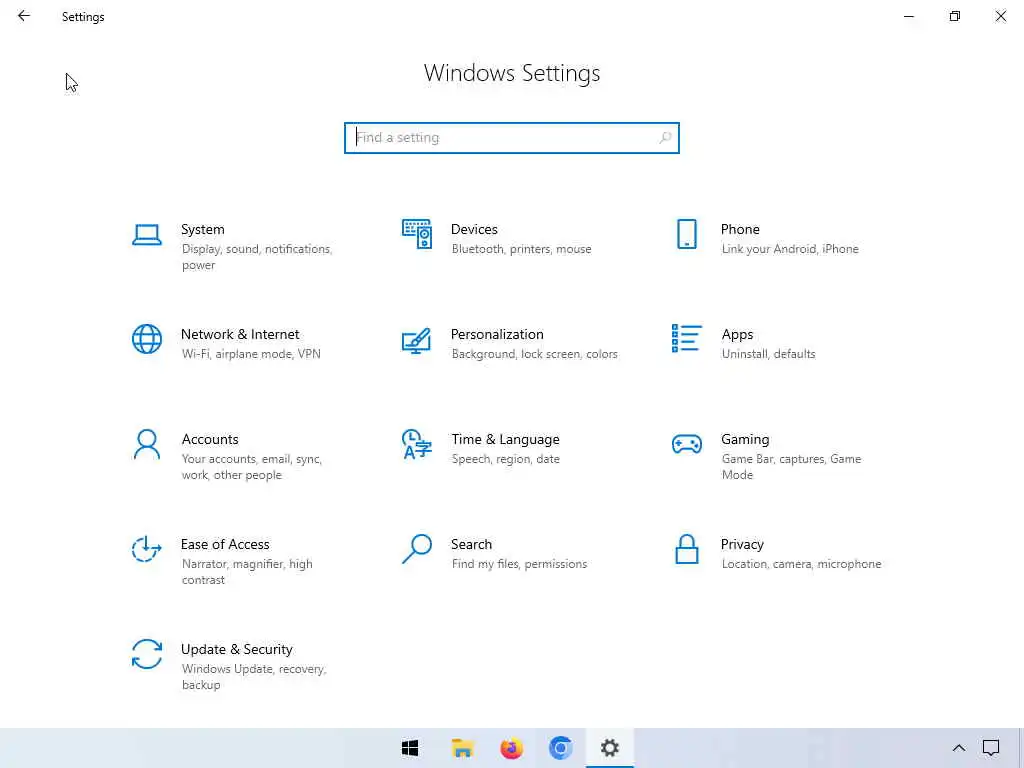The width and height of the screenshot is (1024, 768).
Task: Select the Privacy heading
Action: click(742, 545)
